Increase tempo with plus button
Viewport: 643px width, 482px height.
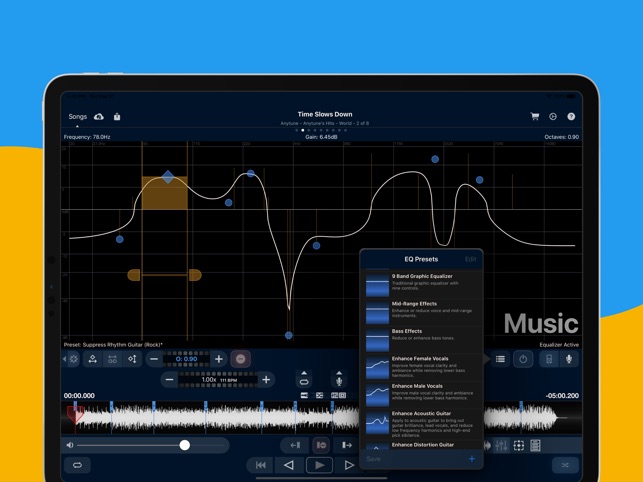266,379
